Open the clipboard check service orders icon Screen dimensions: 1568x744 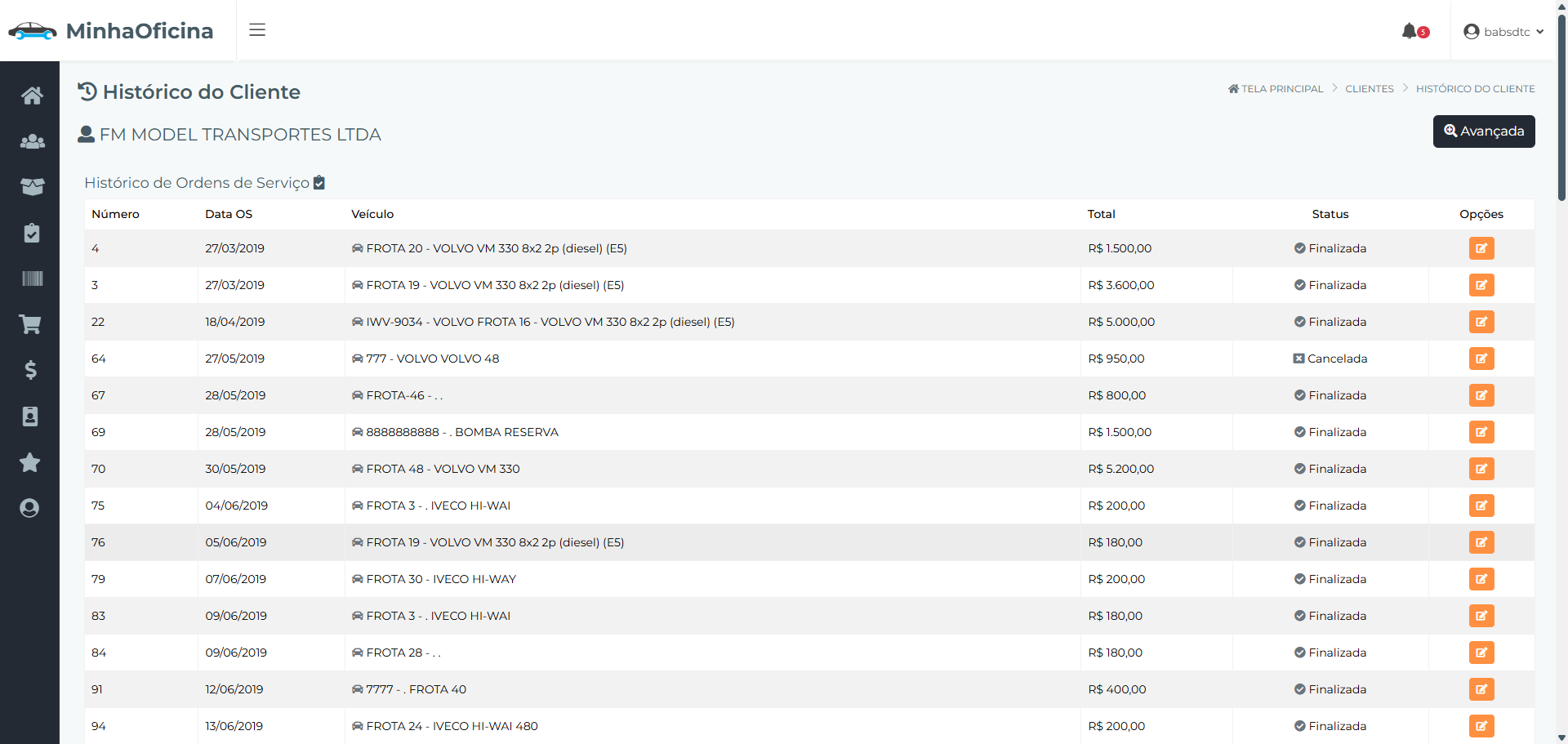click(32, 233)
